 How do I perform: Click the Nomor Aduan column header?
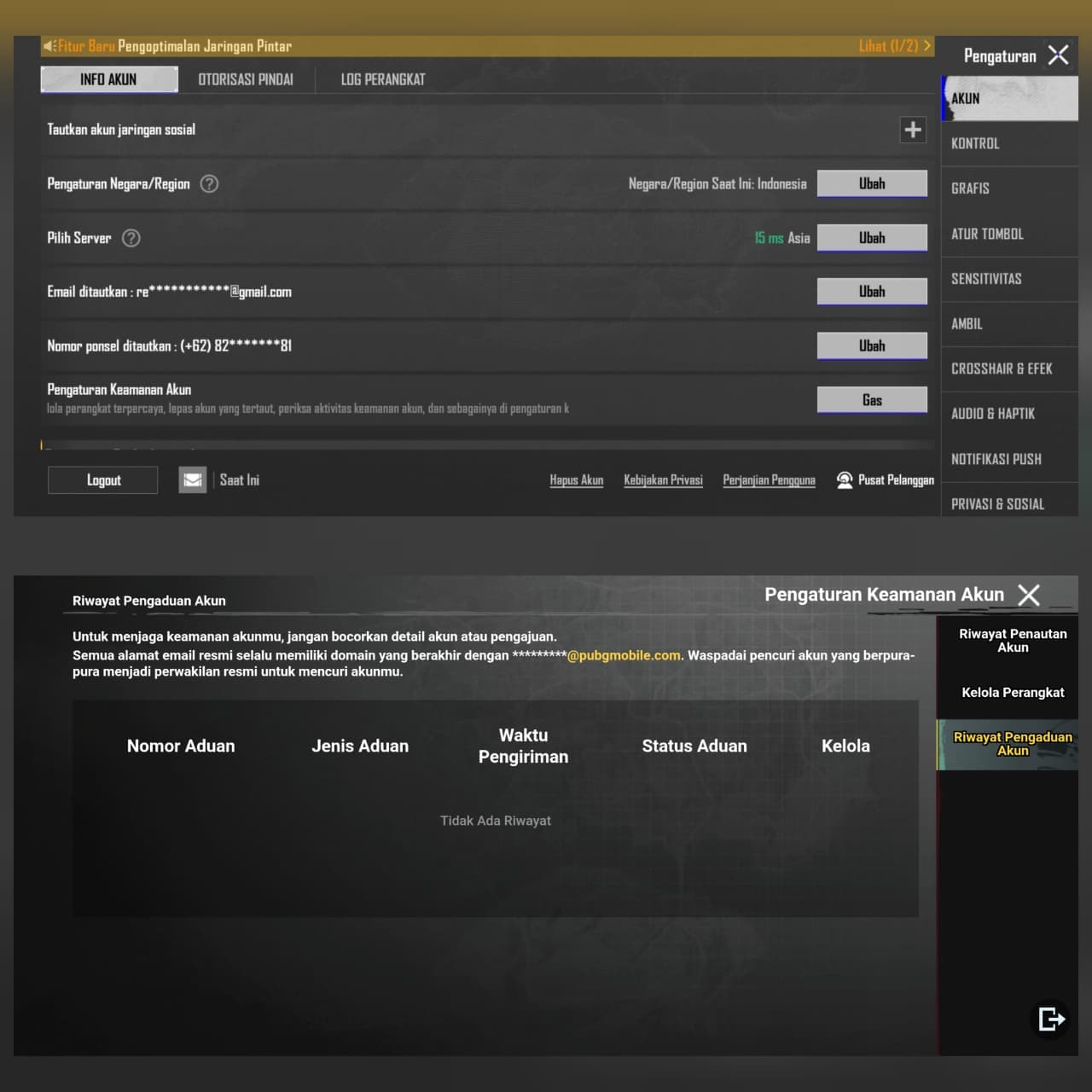tap(181, 746)
